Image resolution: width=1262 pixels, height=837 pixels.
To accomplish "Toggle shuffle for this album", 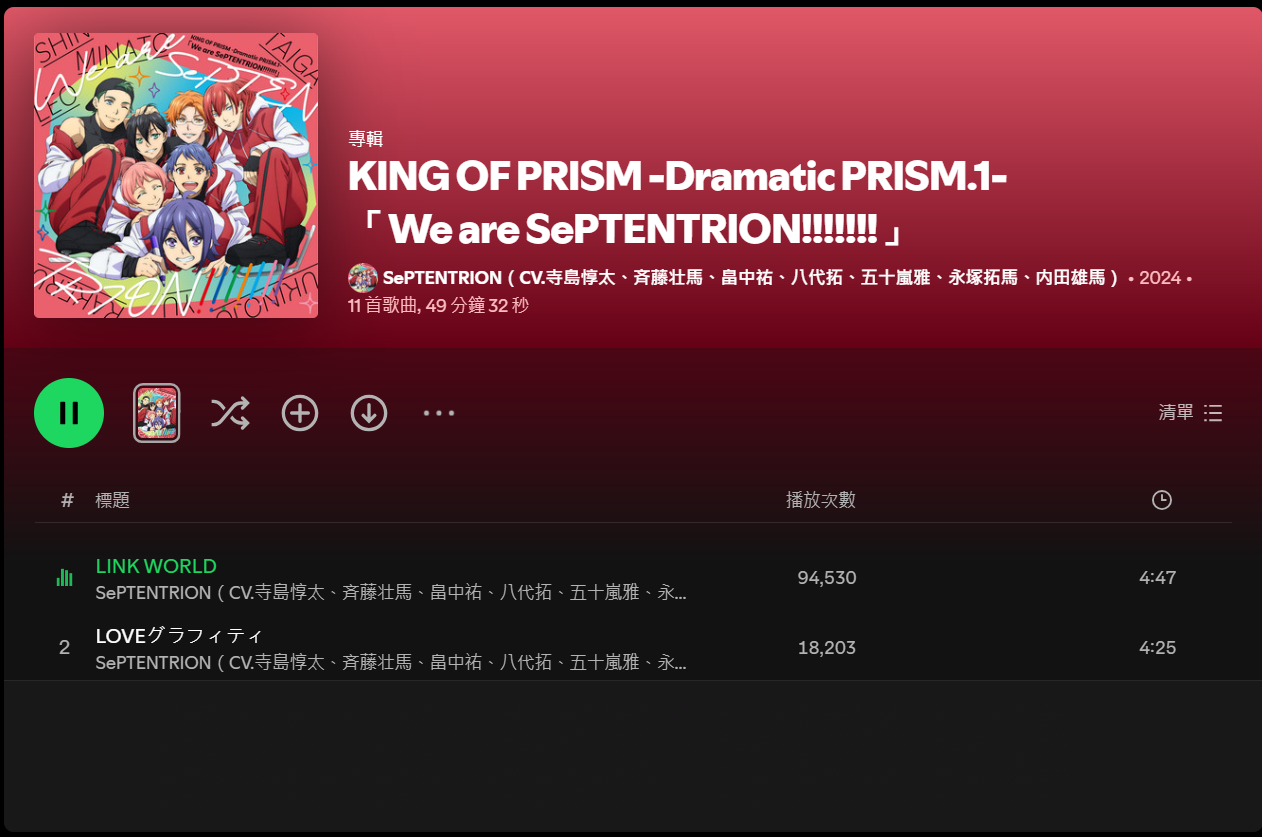I will coord(230,413).
